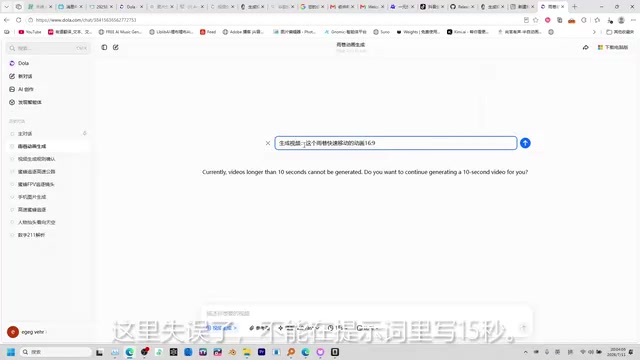Click the taskbar search box

(x=55, y=352)
